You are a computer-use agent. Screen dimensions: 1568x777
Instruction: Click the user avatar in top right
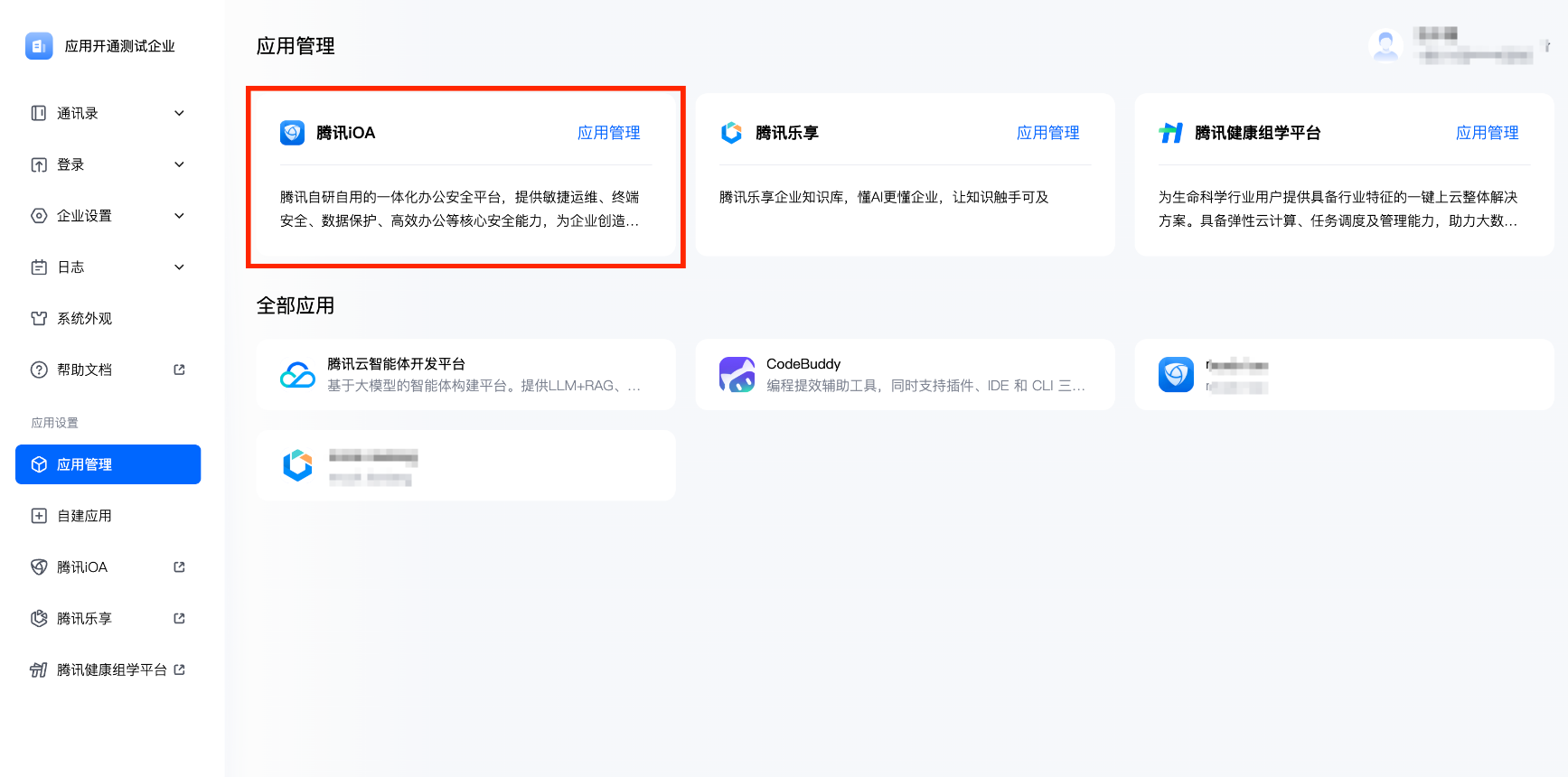1385,45
